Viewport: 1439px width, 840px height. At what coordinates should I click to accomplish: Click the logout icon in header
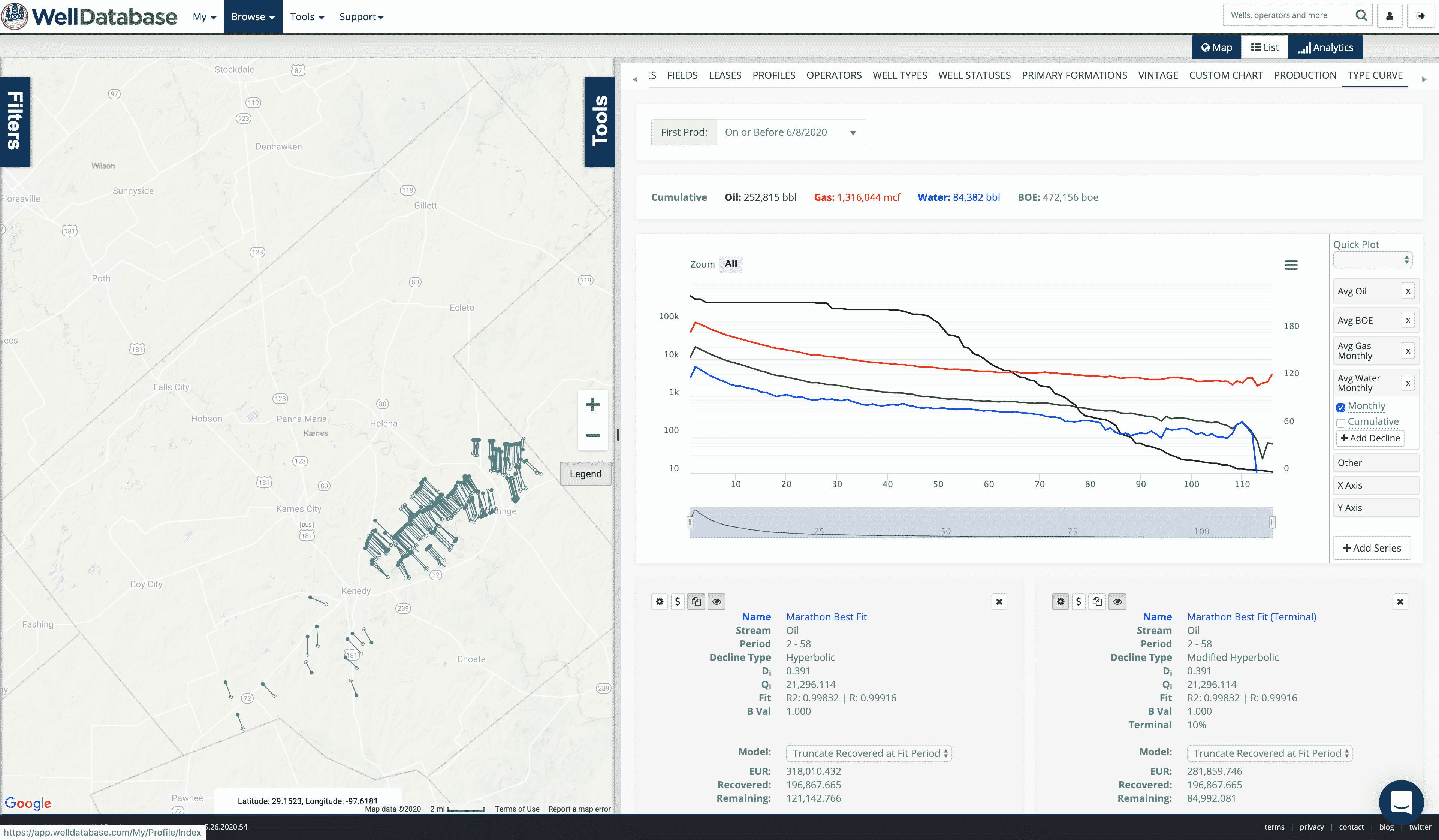[x=1420, y=16]
